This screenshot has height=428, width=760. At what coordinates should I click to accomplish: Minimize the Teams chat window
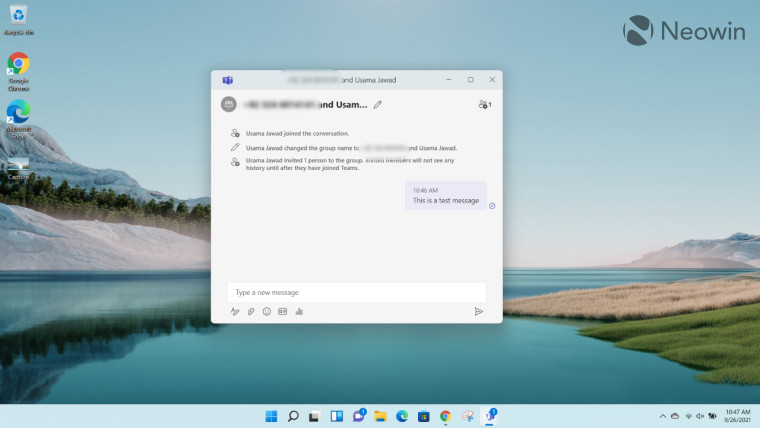coord(449,79)
